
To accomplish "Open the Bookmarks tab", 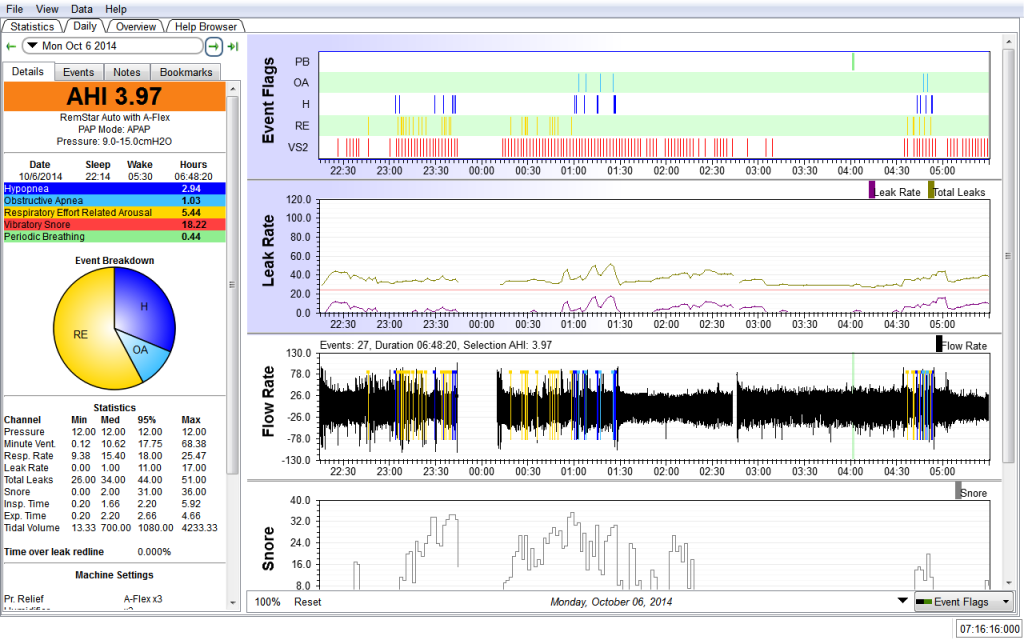I will pos(186,72).
